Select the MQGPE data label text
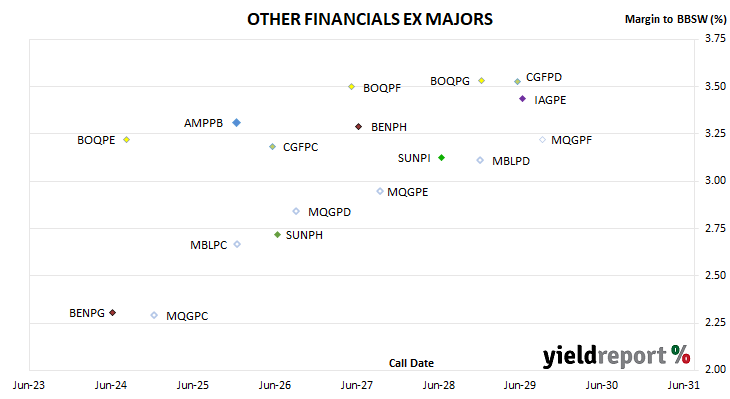This screenshot has width=730, height=399. tap(408, 192)
